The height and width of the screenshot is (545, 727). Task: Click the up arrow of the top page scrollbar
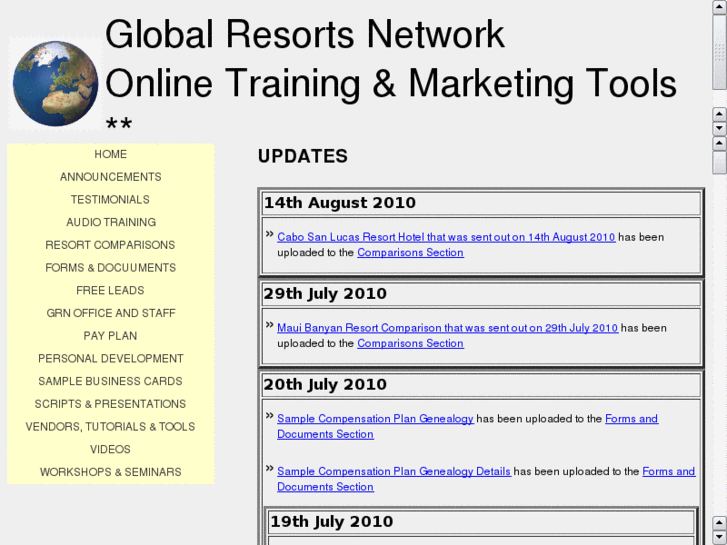pos(720,6)
